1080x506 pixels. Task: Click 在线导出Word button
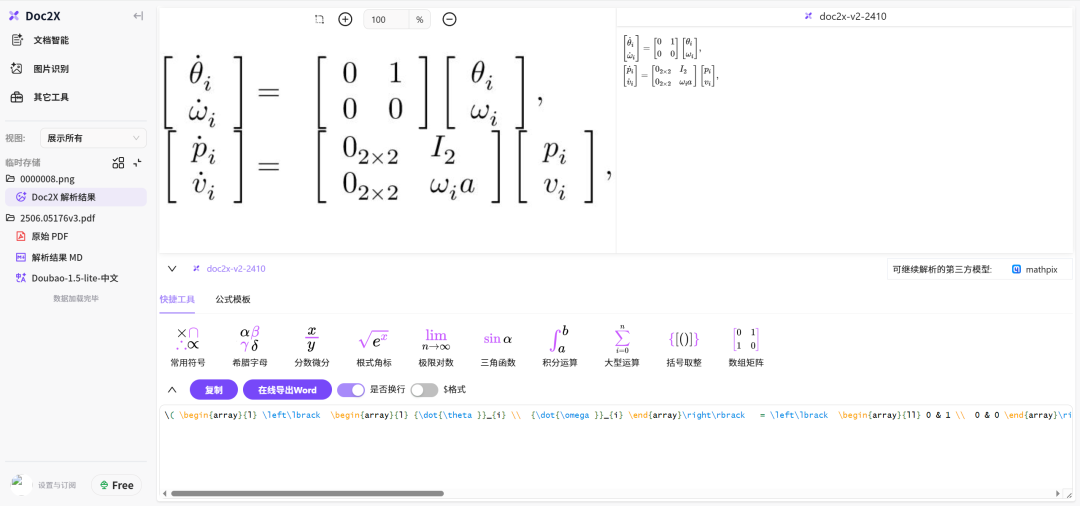(287, 390)
